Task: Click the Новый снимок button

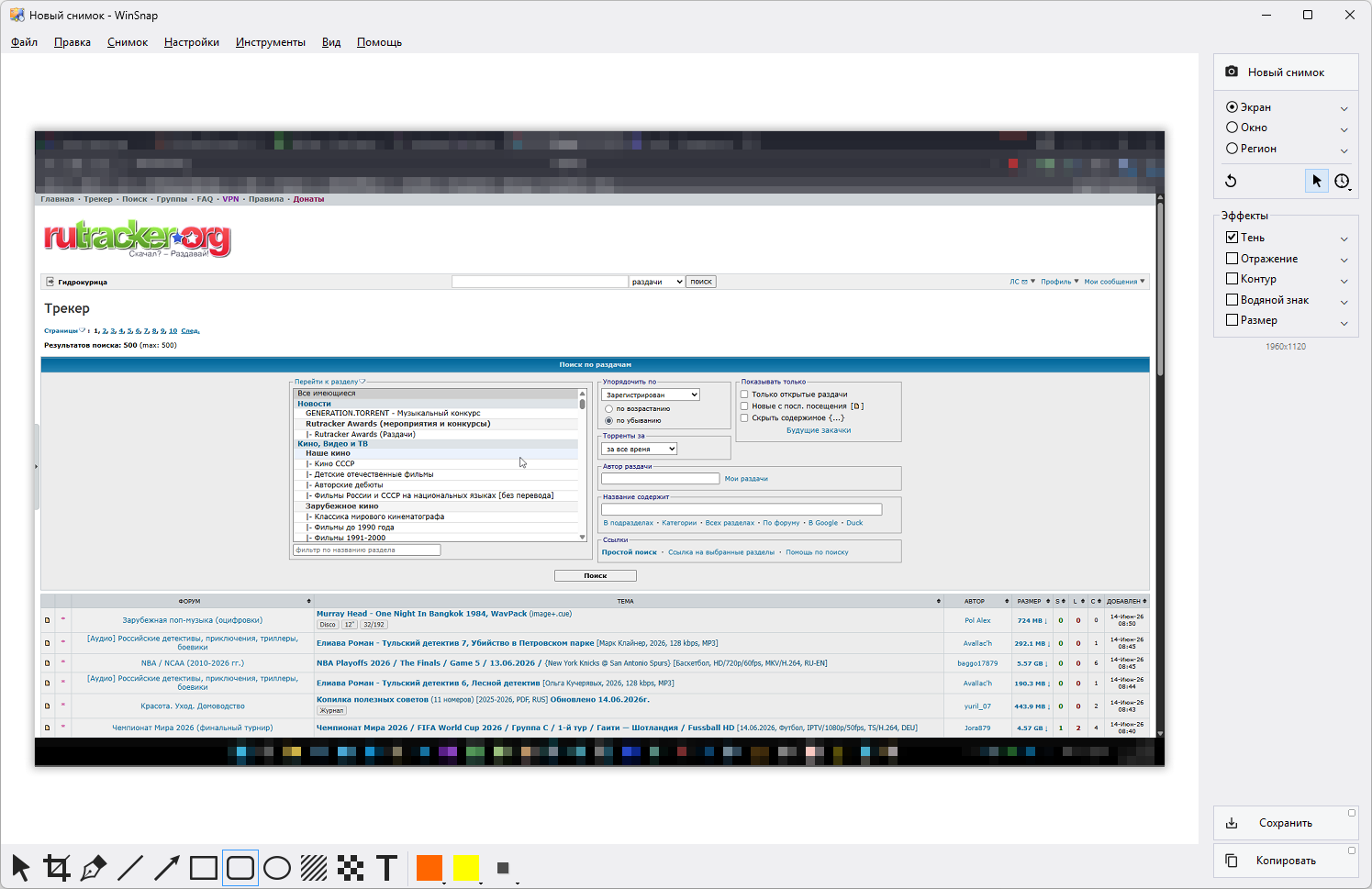Action: (x=1286, y=72)
